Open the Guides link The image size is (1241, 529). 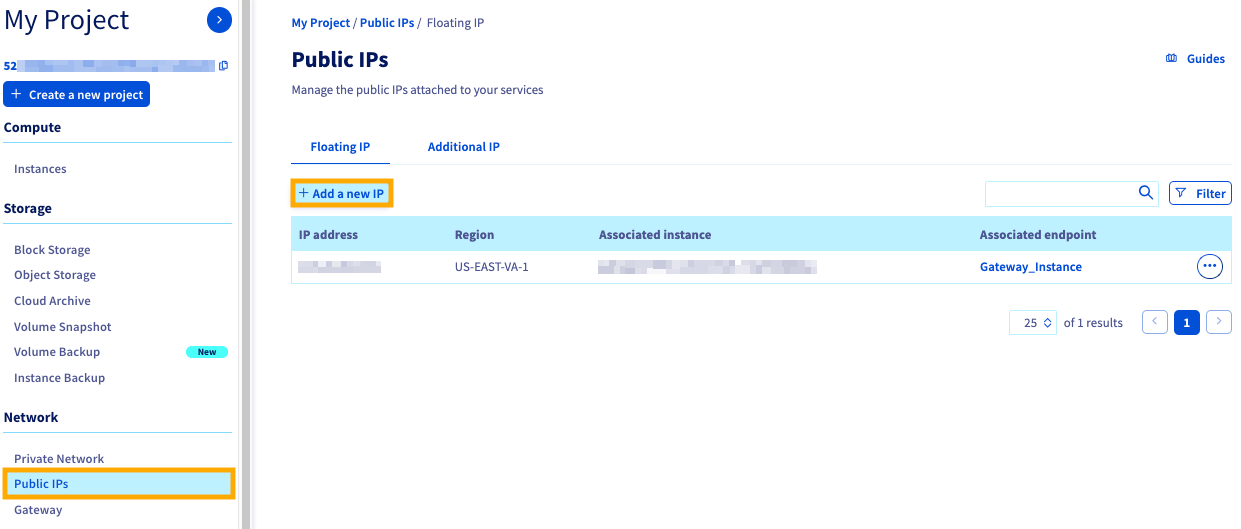pyautogui.click(x=1206, y=59)
